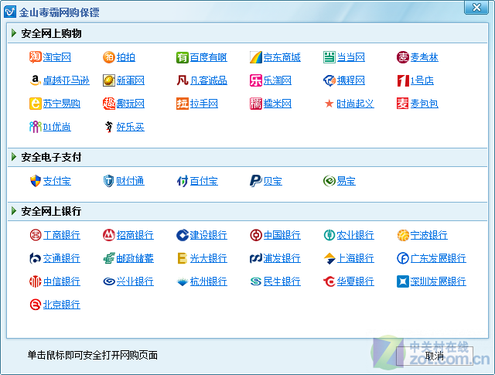This screenshot has width=495, height=375.
Task: Click the 乐淘网 pink icon
Action: [256, 80]
